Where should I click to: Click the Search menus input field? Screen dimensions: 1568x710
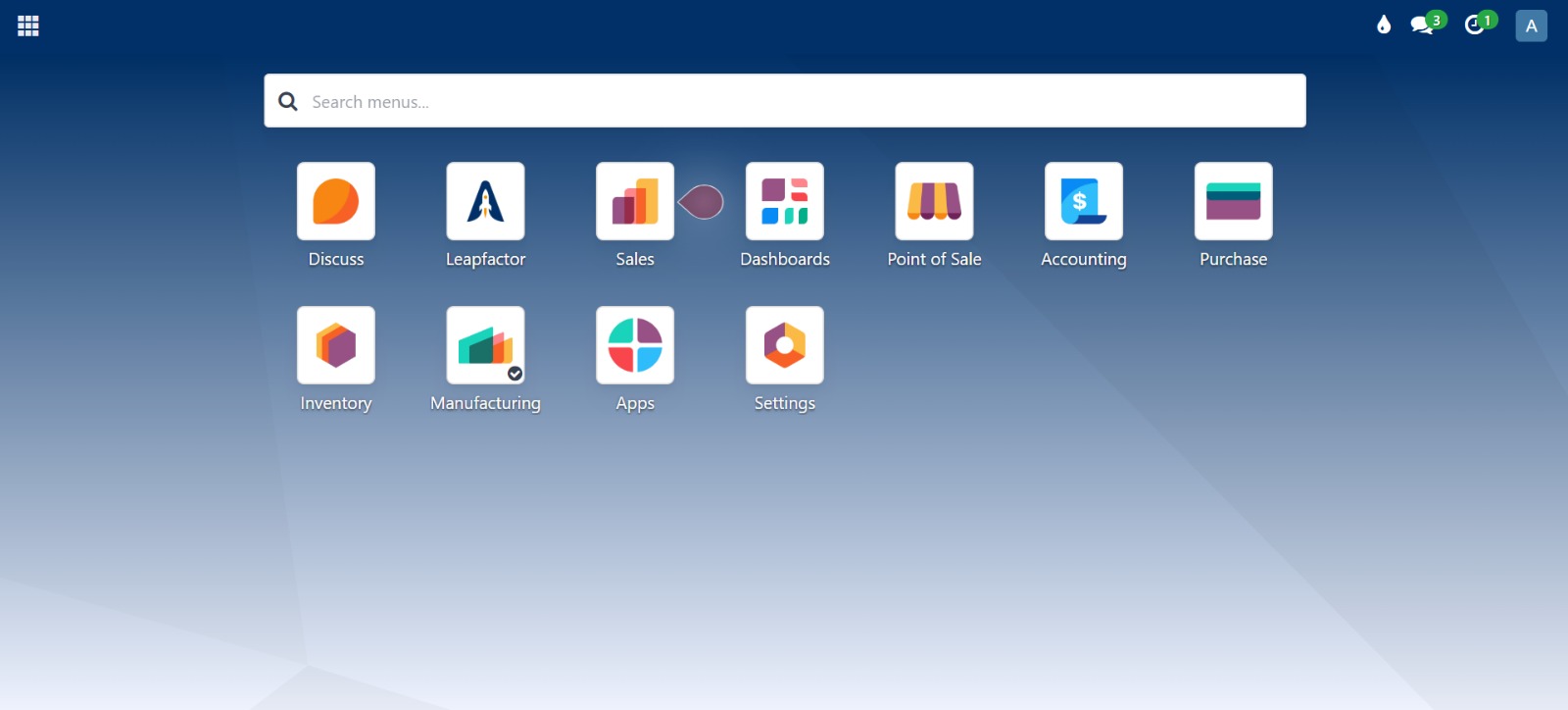(785, 101)
